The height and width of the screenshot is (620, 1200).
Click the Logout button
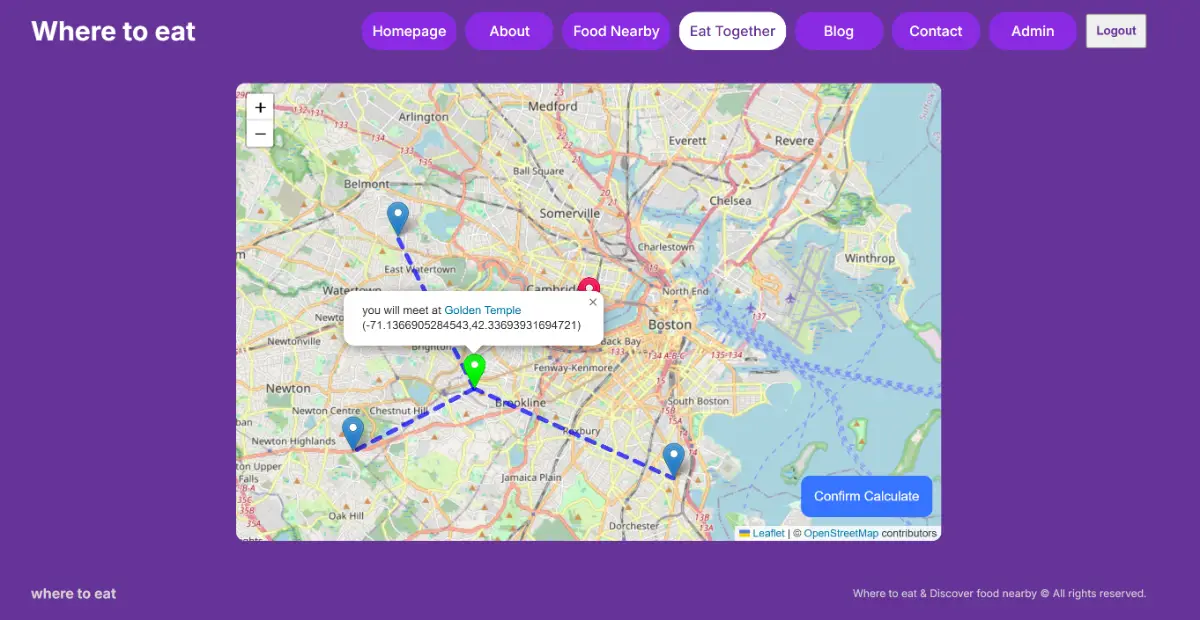[x=1116, y=31]
